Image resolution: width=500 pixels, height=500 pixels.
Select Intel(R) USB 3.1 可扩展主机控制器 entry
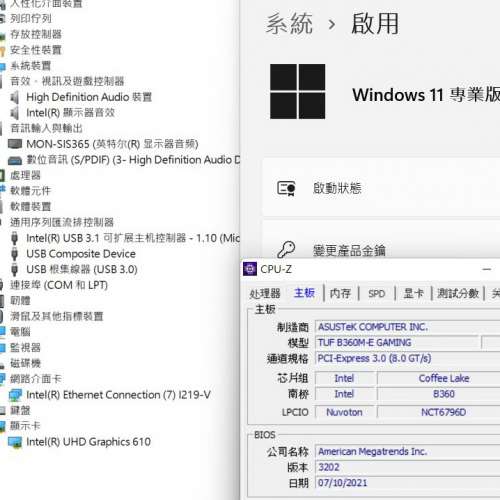133,238
